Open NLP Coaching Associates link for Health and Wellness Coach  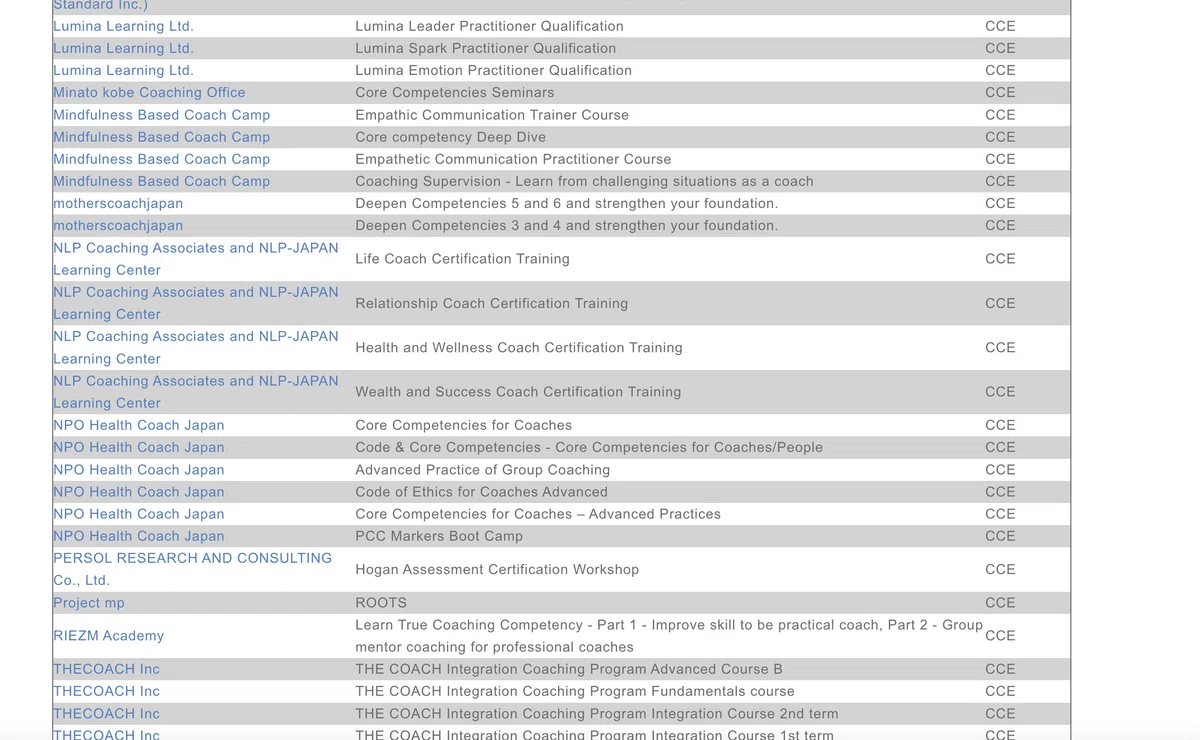(196, 347)
